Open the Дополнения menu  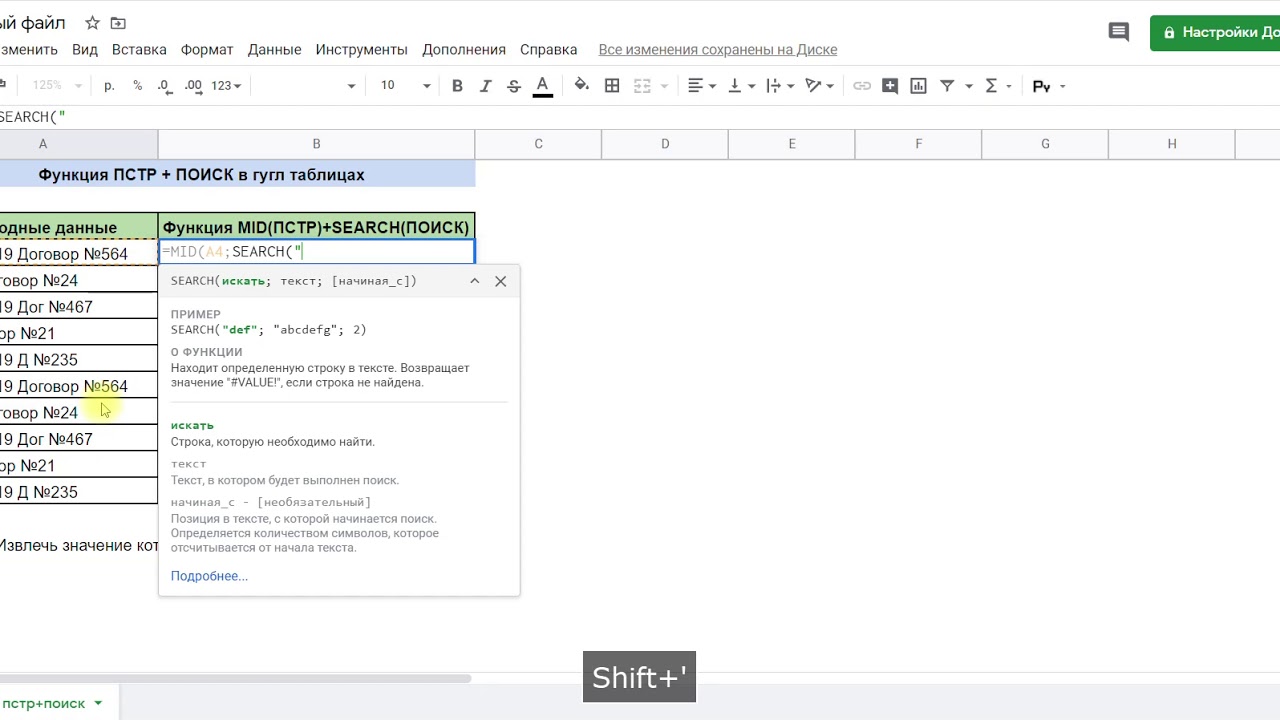(464, 49)
